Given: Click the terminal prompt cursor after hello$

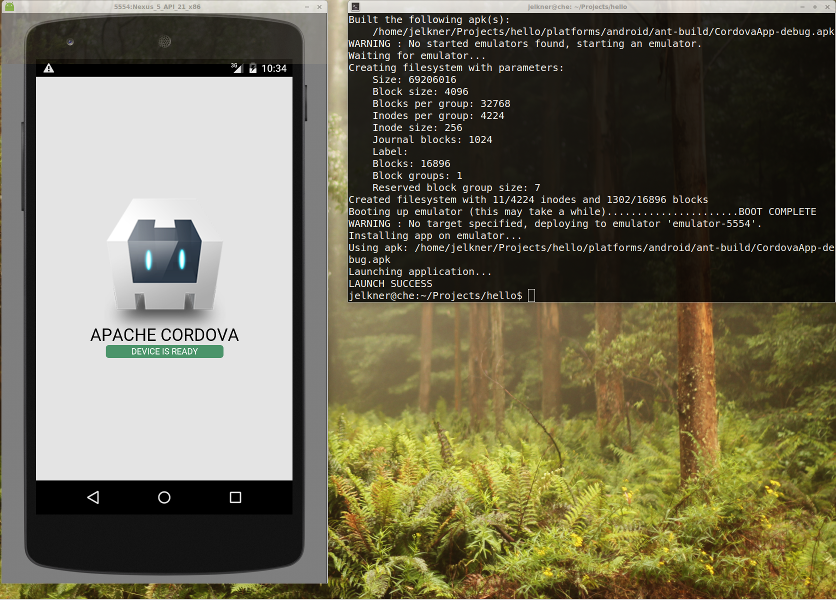Looking at the screenshot, I should 531,295.
